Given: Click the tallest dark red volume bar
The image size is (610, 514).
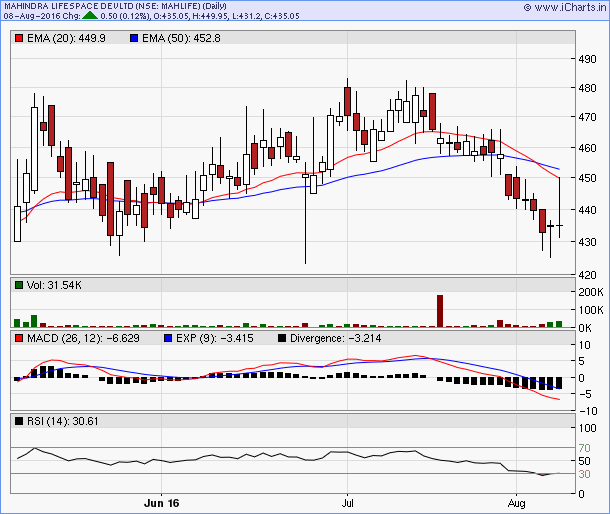Looking at the screenshot, I should (440, 311).
